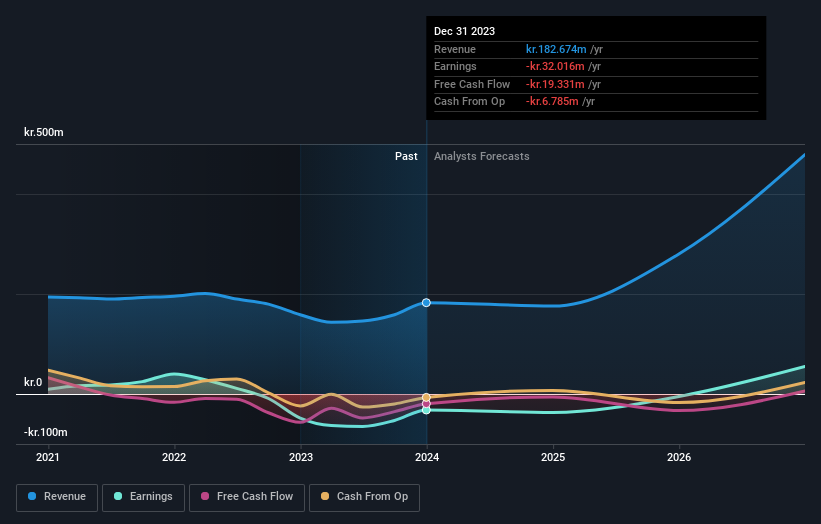Toggle the Cash From Op legend series
821x524 pixels.
[364, 497]
